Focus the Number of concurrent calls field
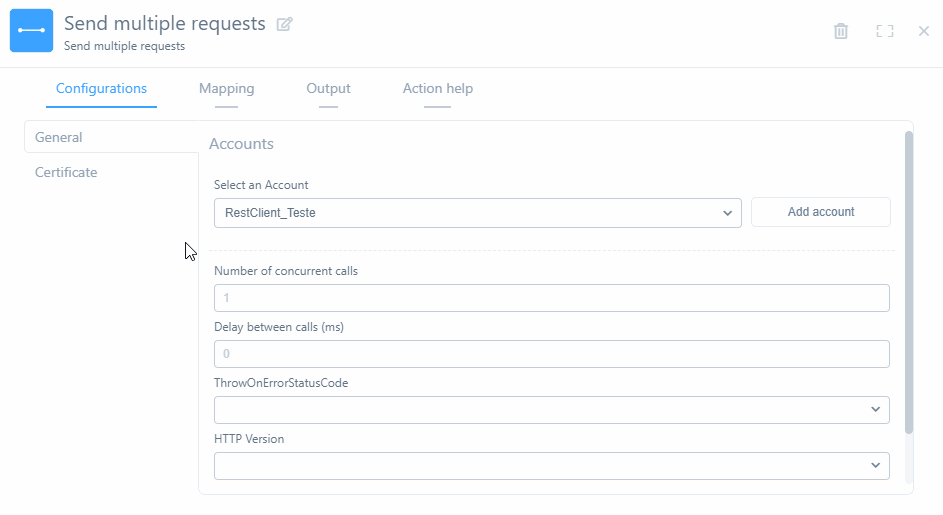The image size is (943, 515). (x=551, y=298)
